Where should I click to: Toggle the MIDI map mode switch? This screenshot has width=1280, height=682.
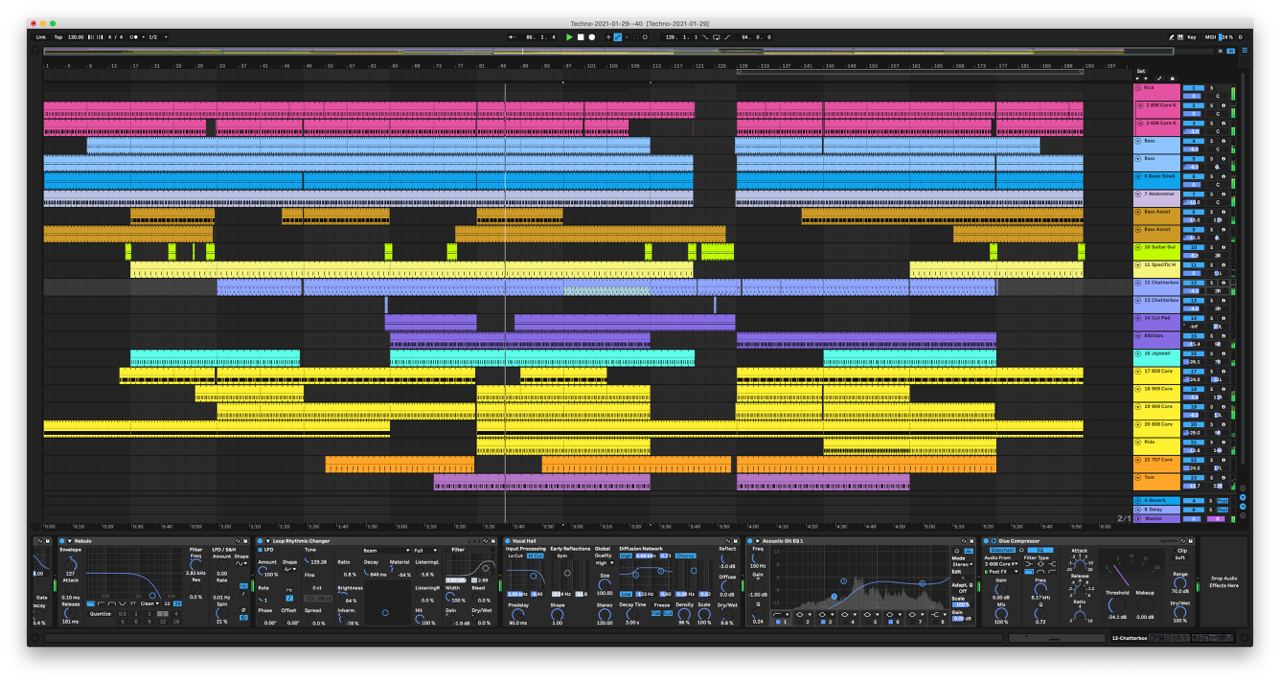pos(1210,37)
